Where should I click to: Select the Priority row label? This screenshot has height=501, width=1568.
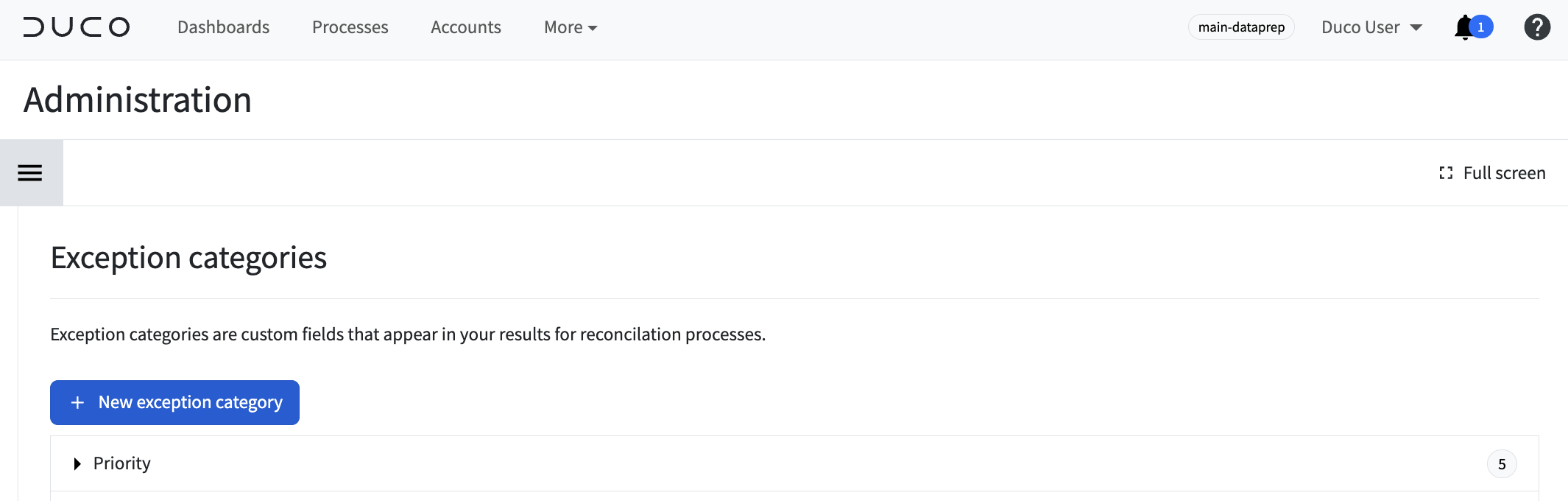[122, 463]
